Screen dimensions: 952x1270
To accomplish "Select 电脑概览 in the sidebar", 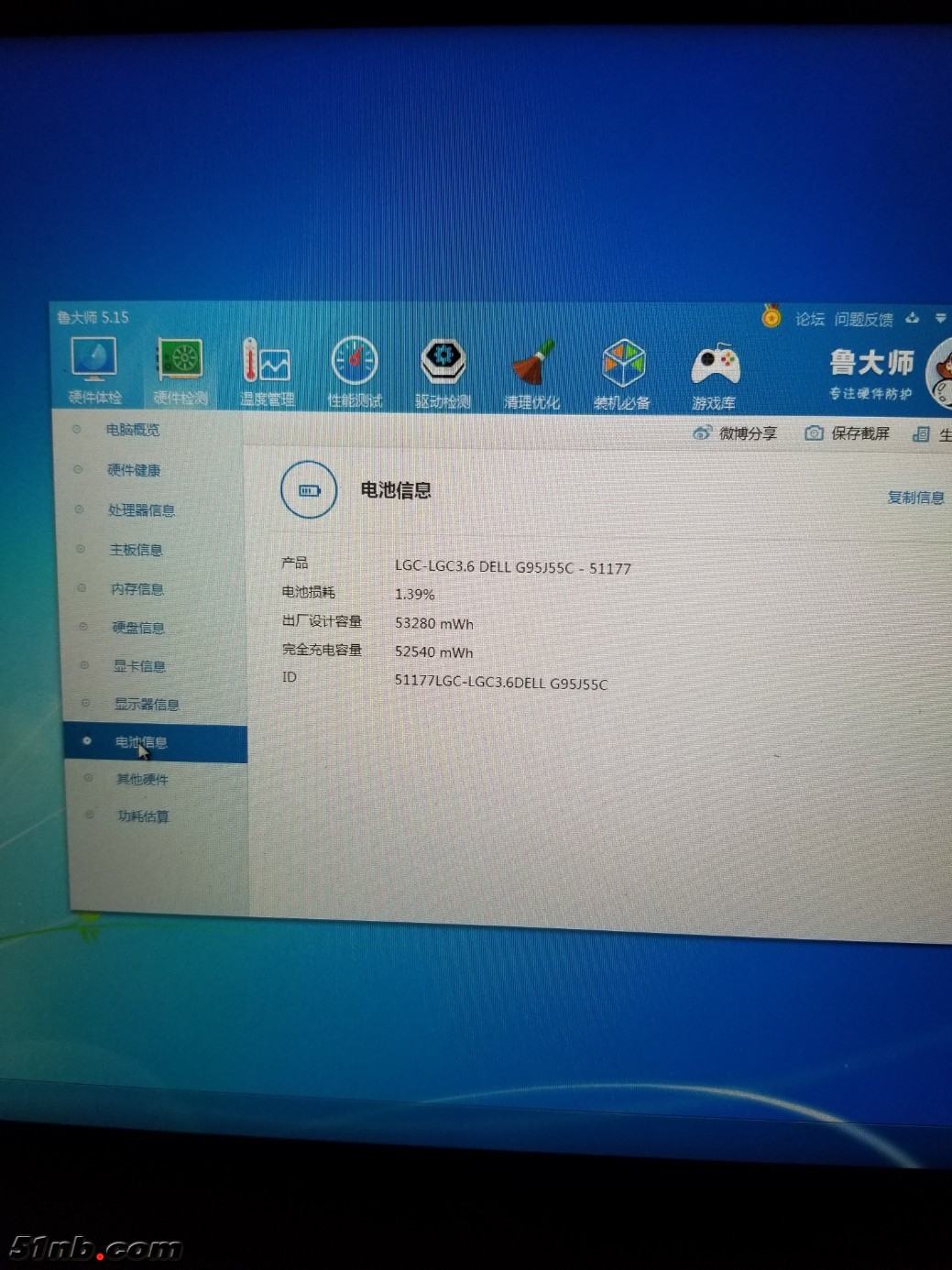I will click(x=132, y=430).
